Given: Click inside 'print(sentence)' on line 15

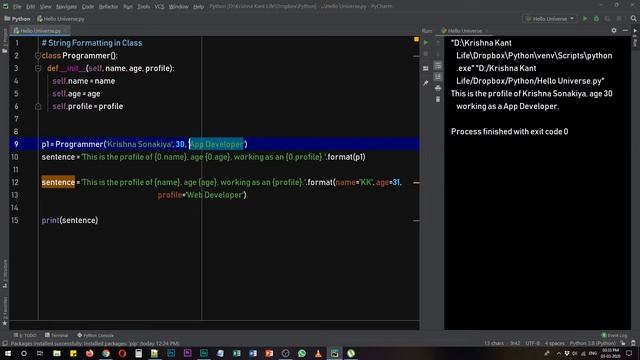Looking at the screenshot, I should tap(70, 220).
